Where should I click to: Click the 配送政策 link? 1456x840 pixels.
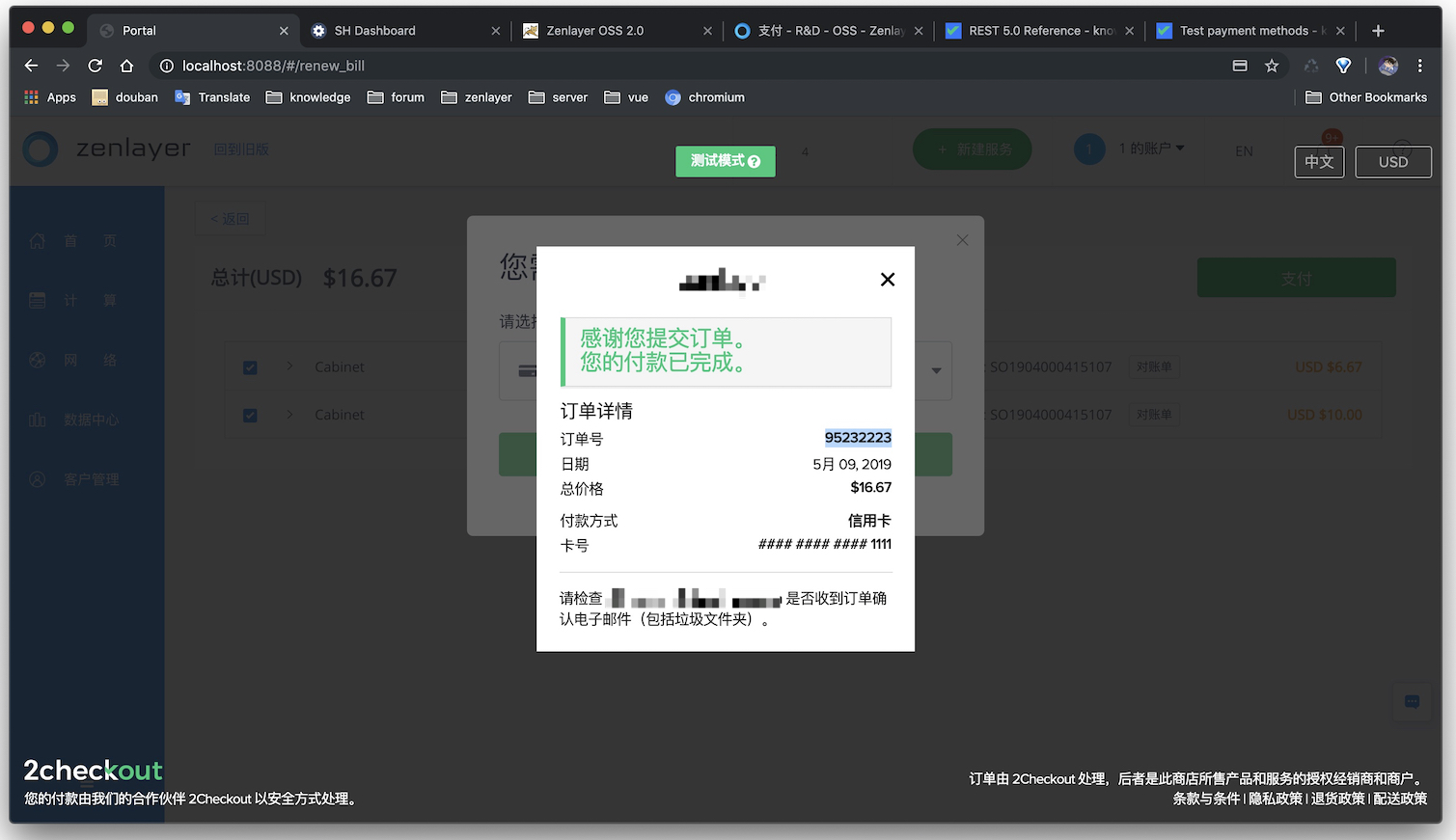coord(1400,799)
